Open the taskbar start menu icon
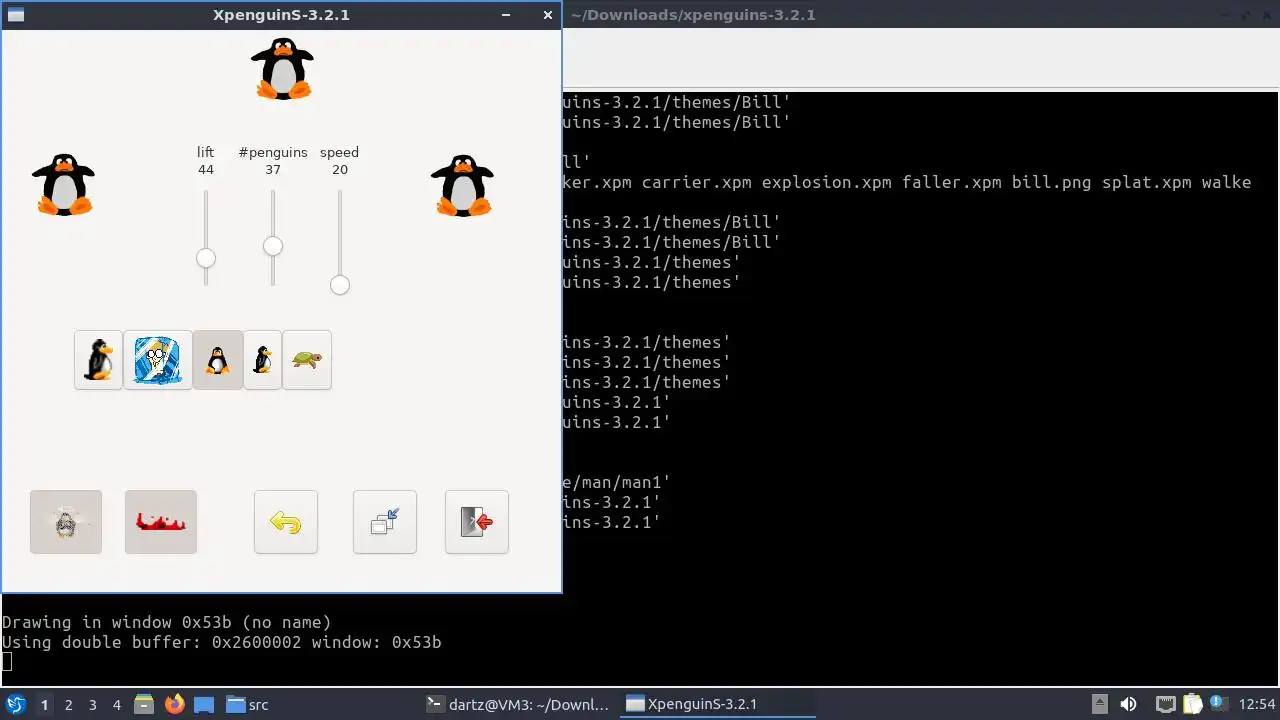This screenshot has width=1280, height=720. click(16, 704)
